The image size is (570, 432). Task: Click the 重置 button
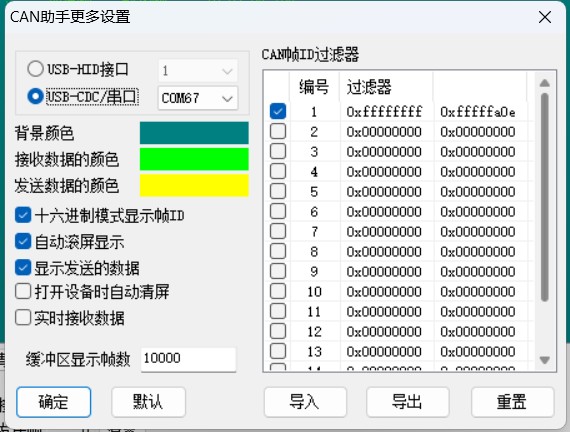point(513,402)
